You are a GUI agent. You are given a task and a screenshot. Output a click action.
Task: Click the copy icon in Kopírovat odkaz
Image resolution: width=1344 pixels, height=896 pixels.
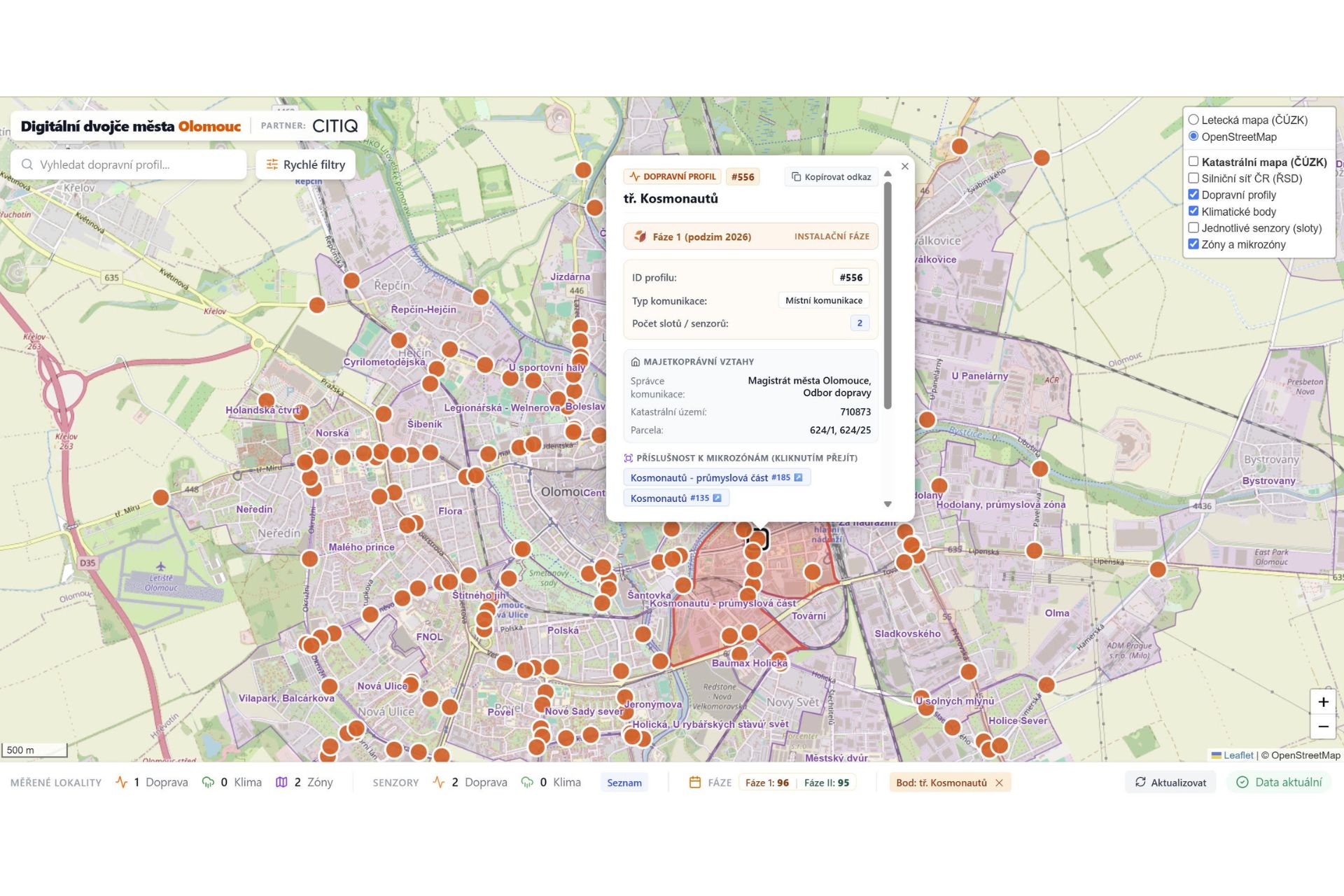point(796,176)
